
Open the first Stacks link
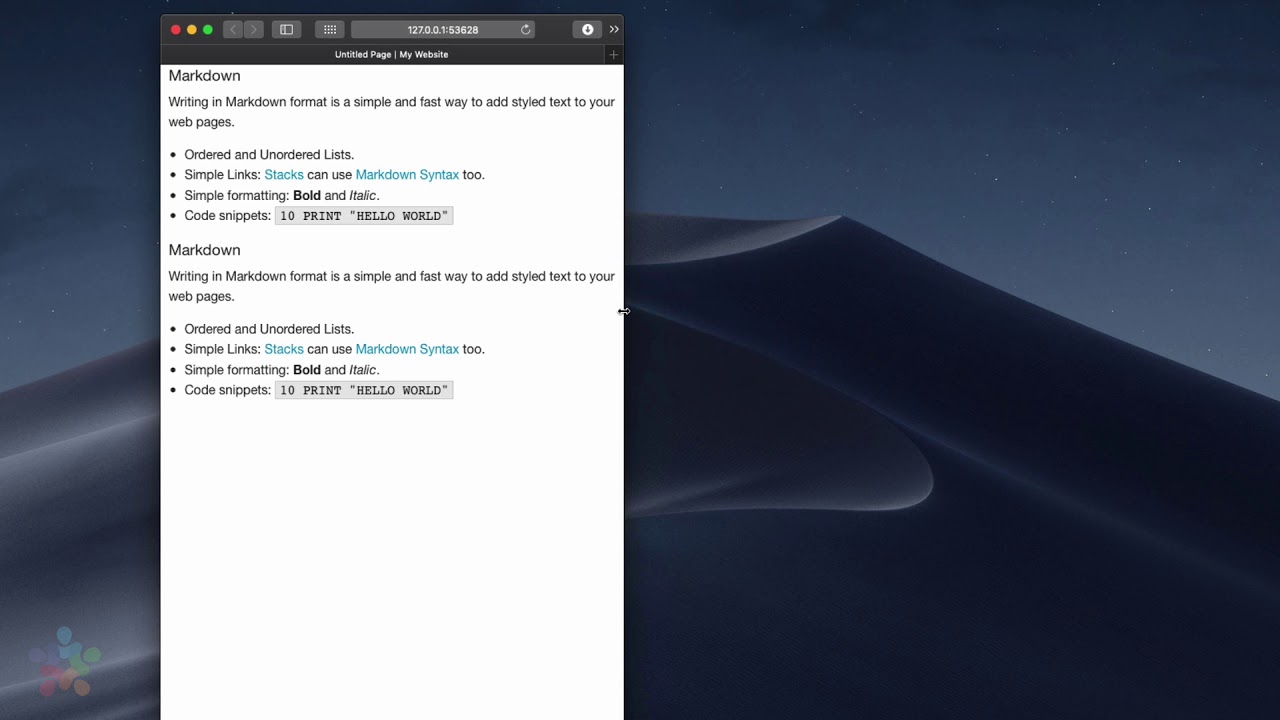tap(284, 175)
